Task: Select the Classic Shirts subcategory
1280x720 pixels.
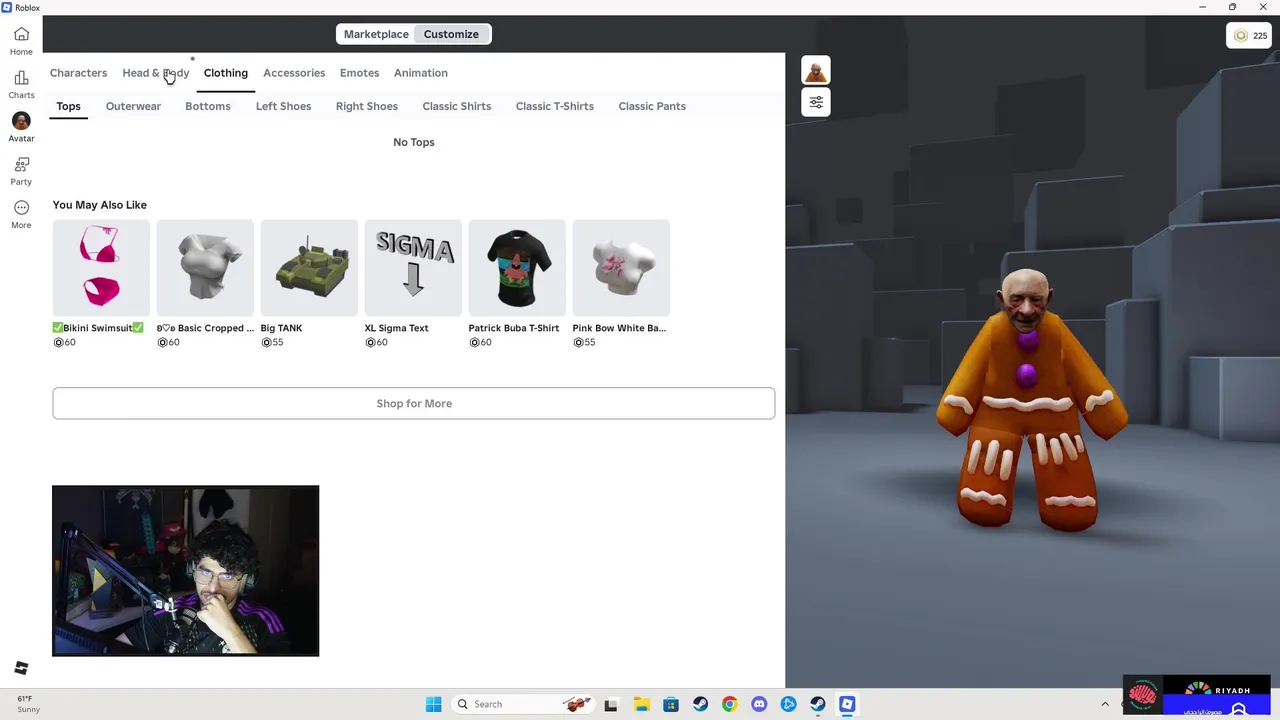Action: click(x=456, y=106)
